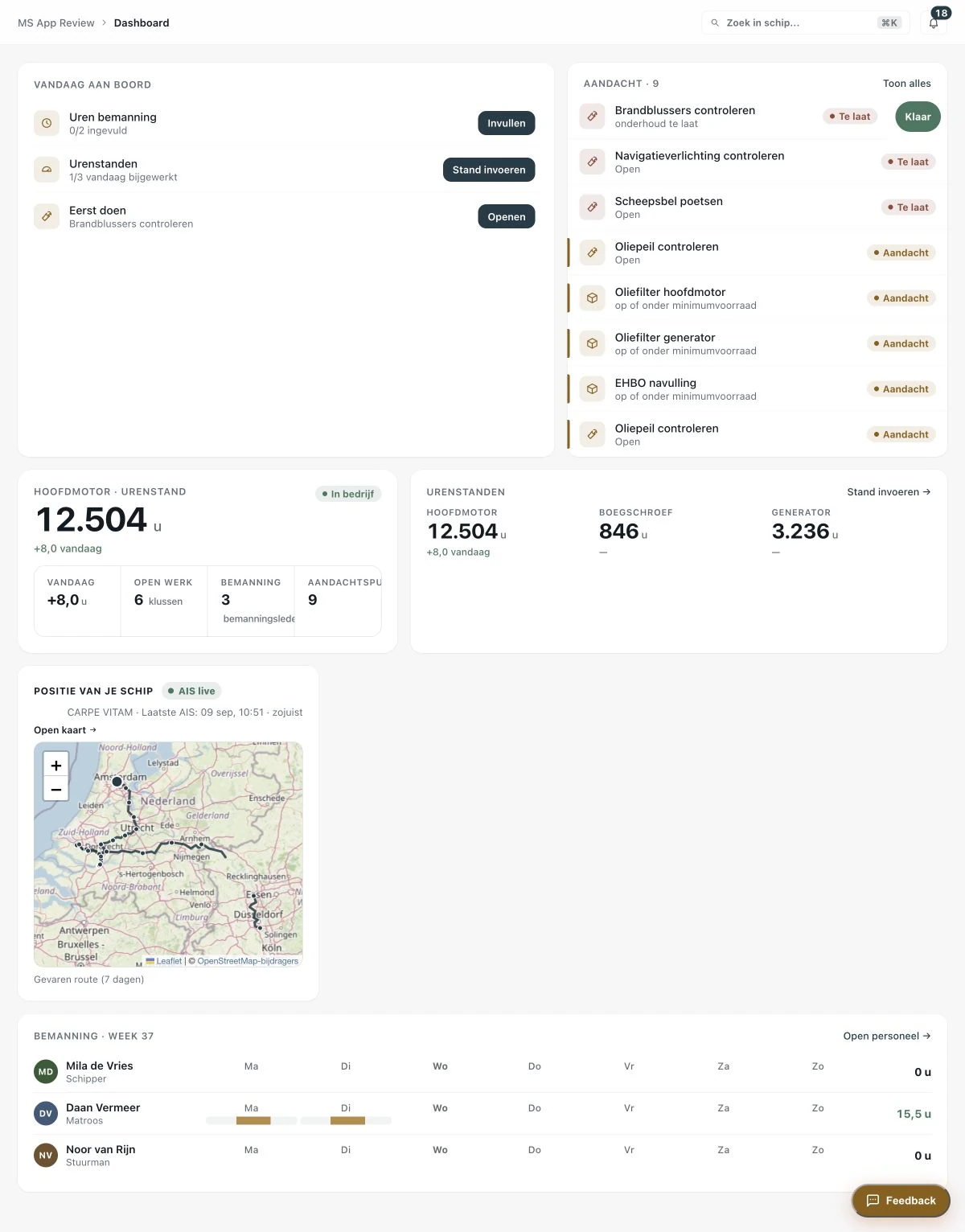Focus the Zoek in schip search field
This screenshot has width=965, height=1232.
(x=805, y=23)
